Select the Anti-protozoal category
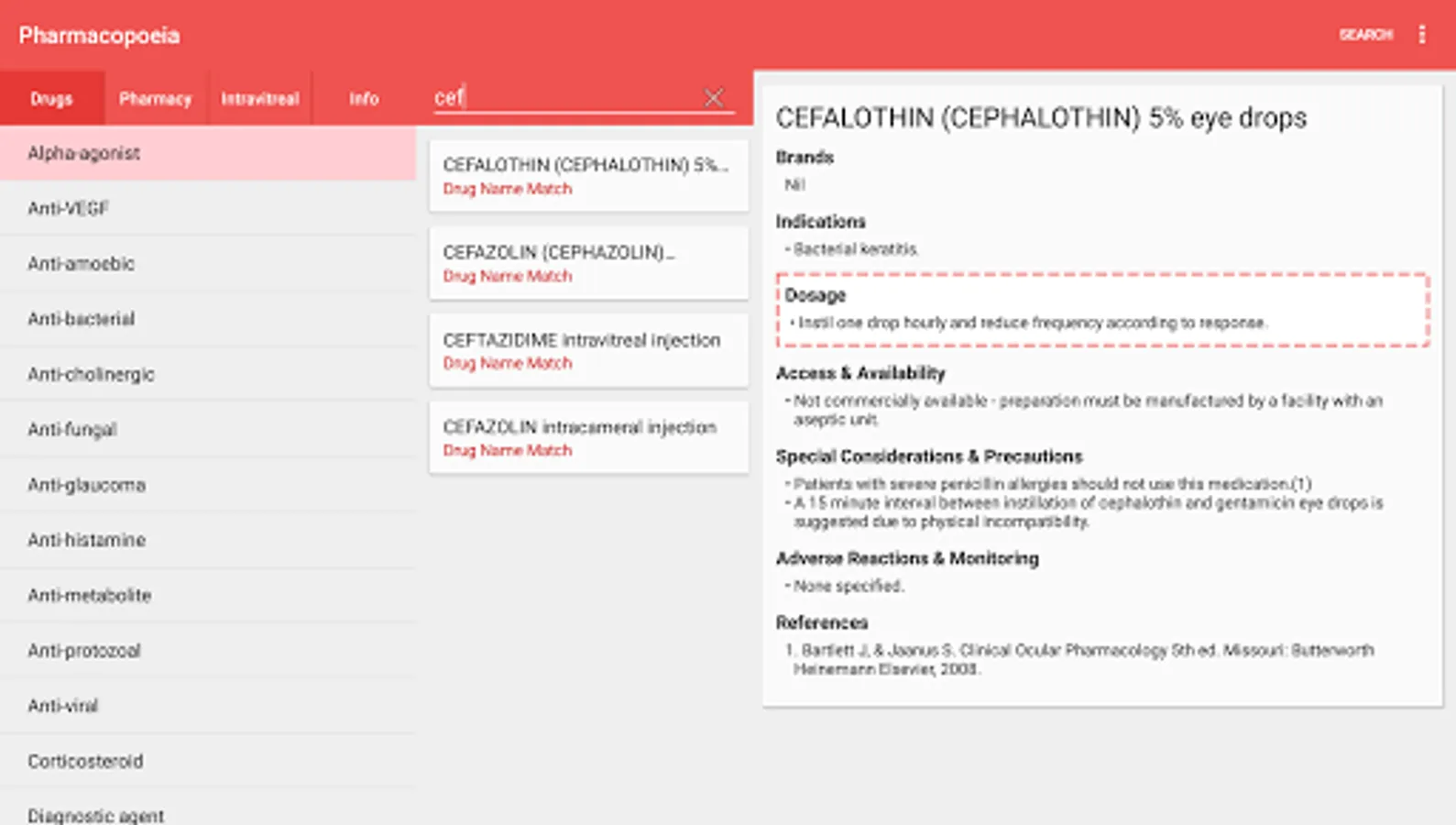 click(x=208, y=651)
